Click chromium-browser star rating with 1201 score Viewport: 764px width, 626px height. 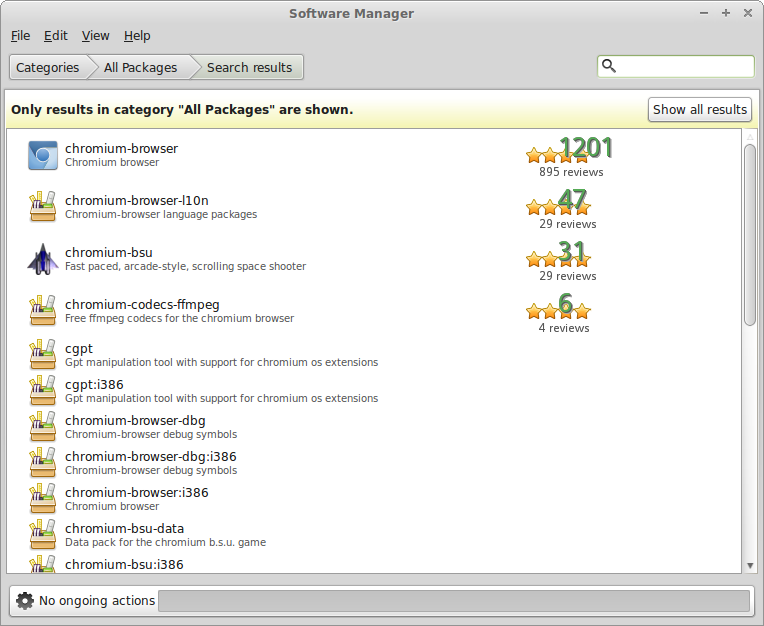[569, 150]
